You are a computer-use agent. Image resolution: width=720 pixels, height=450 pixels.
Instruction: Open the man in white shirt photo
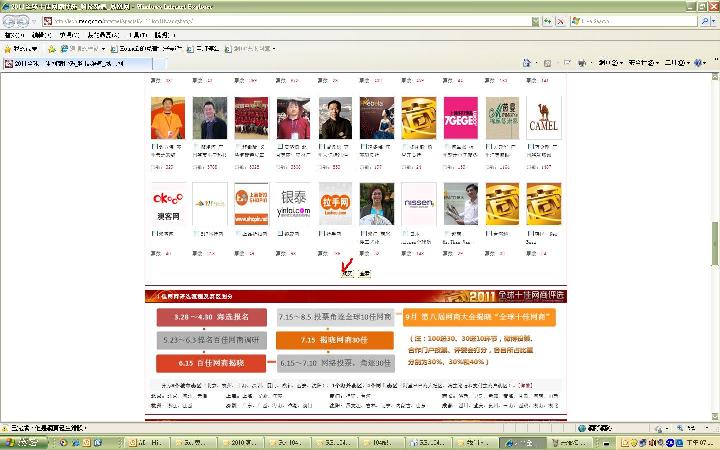[461, 204]
